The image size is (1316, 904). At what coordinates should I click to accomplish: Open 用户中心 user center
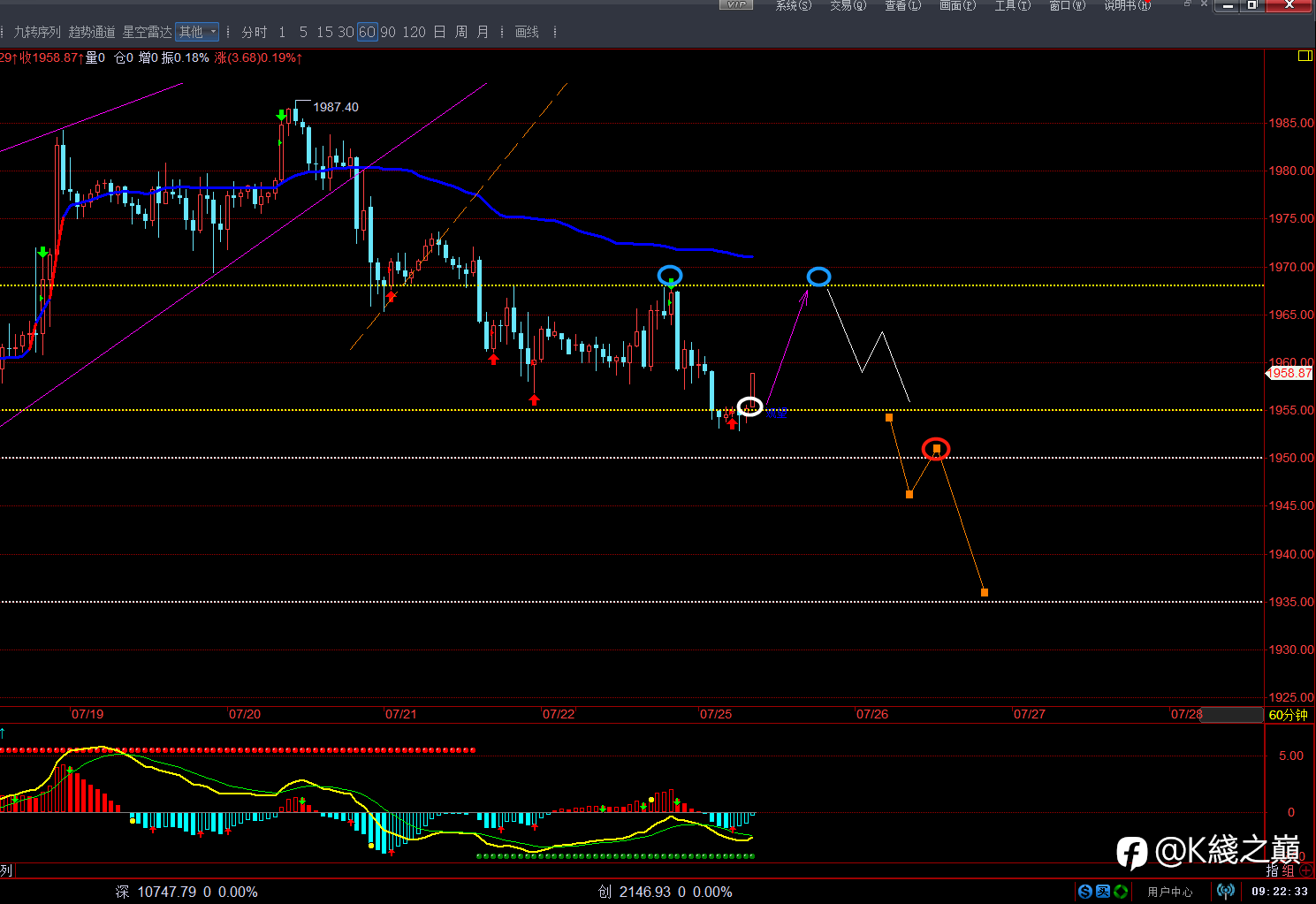tap(1169, 892)
